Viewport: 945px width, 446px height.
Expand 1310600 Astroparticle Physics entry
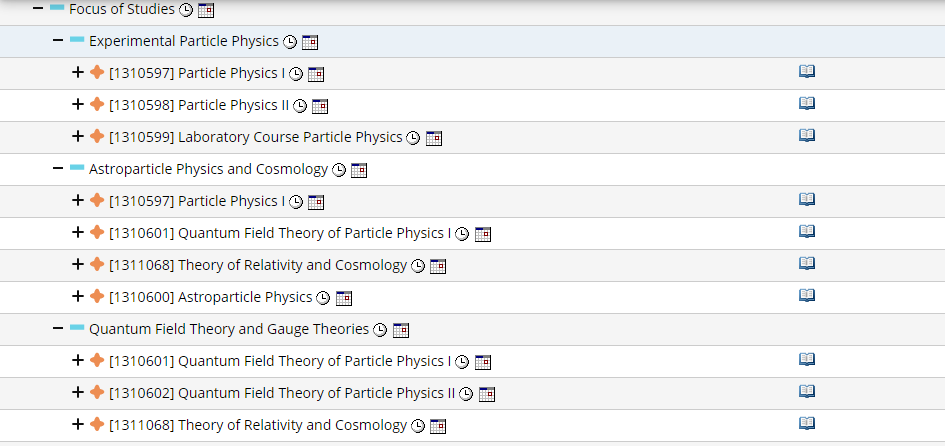point(78,297)
